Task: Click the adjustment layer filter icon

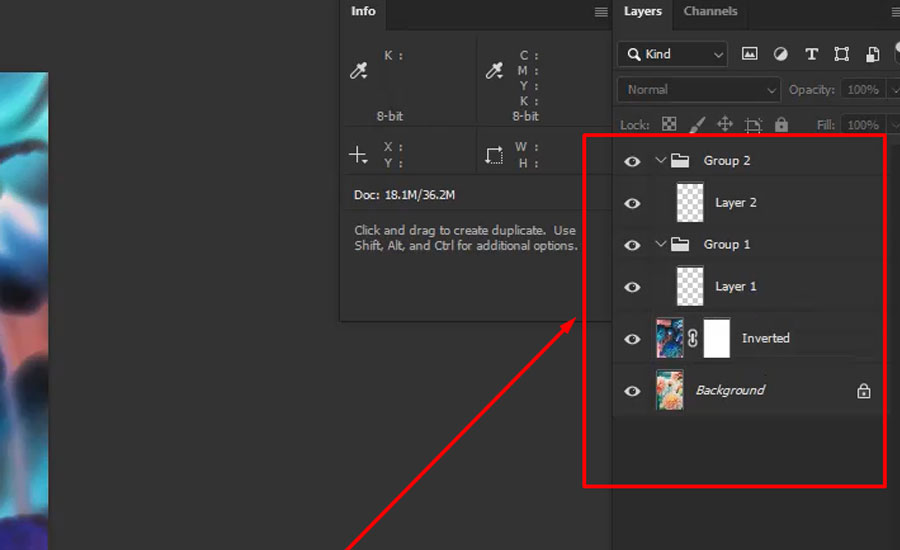Action: pyautogui.click(x=780, y=54)
